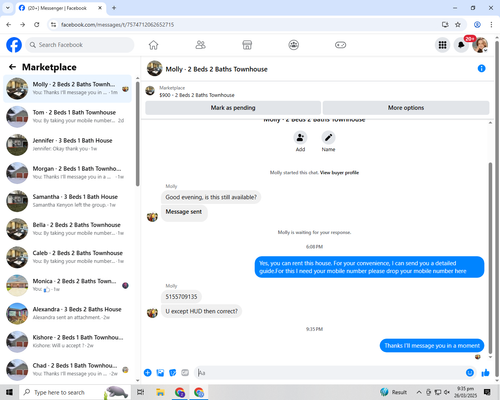Click the back arrow beside Marketplace
Screen dimensions: 500x400
point(12,67)
